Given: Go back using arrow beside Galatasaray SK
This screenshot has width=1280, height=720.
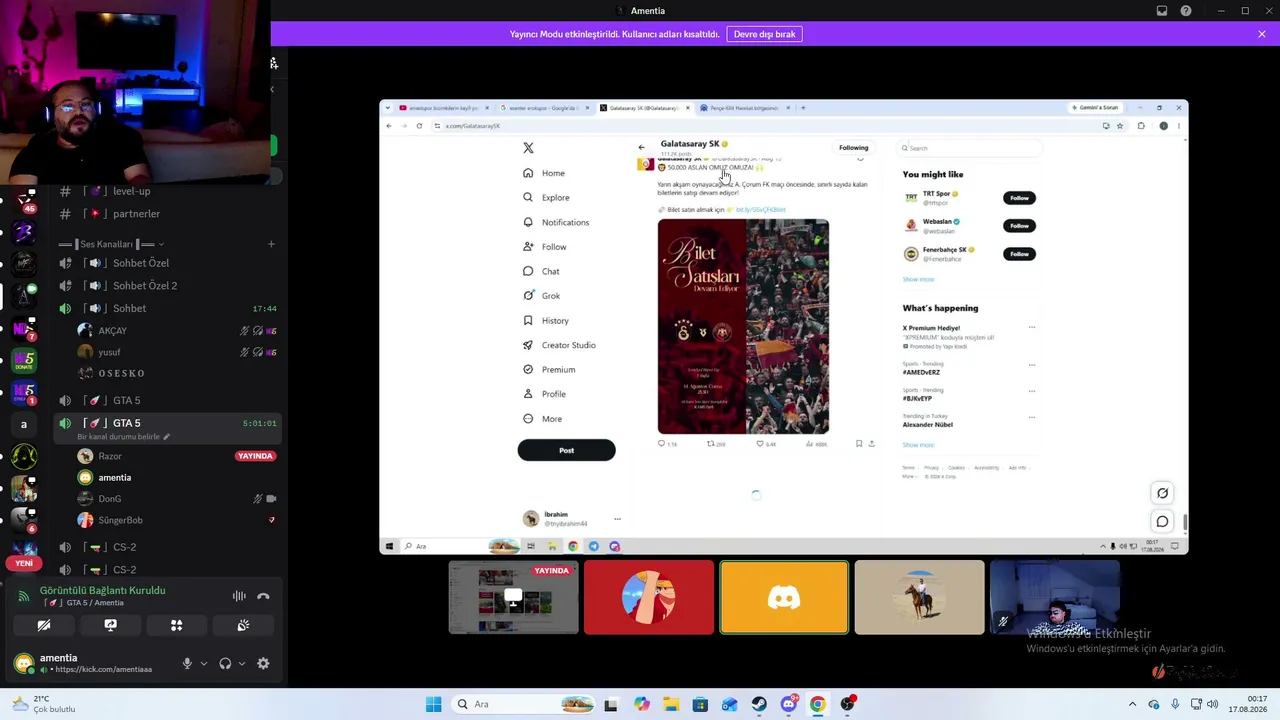Looking at the screenshot, I should click(x=642, y=148).
